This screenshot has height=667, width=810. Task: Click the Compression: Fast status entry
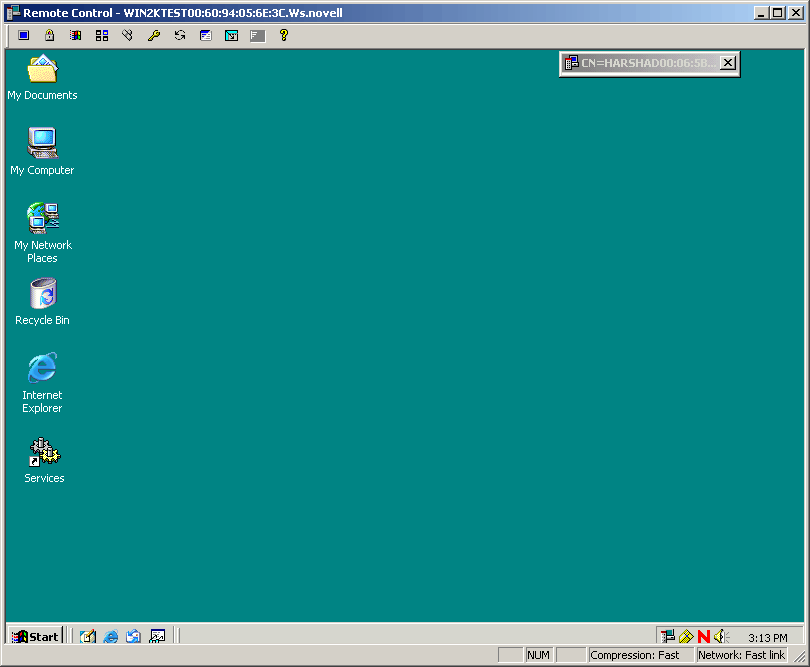click(640, 655)
